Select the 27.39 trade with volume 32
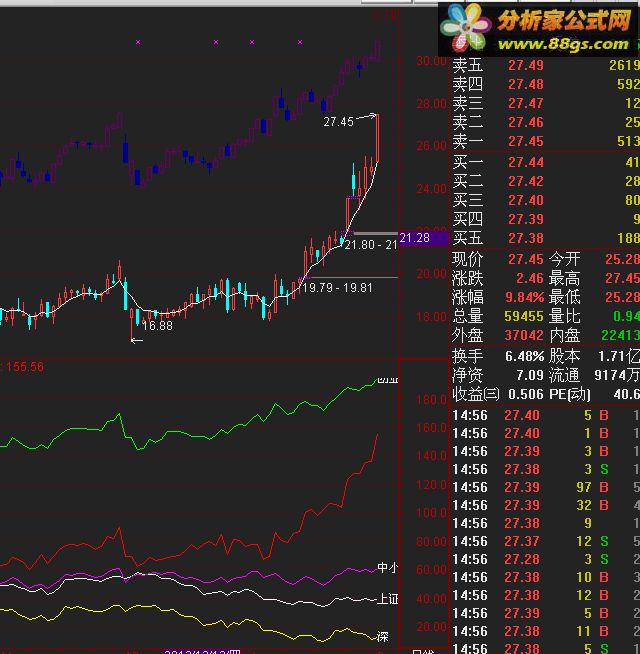This screenshot has height=654, width=640. [x=522, y=505]
